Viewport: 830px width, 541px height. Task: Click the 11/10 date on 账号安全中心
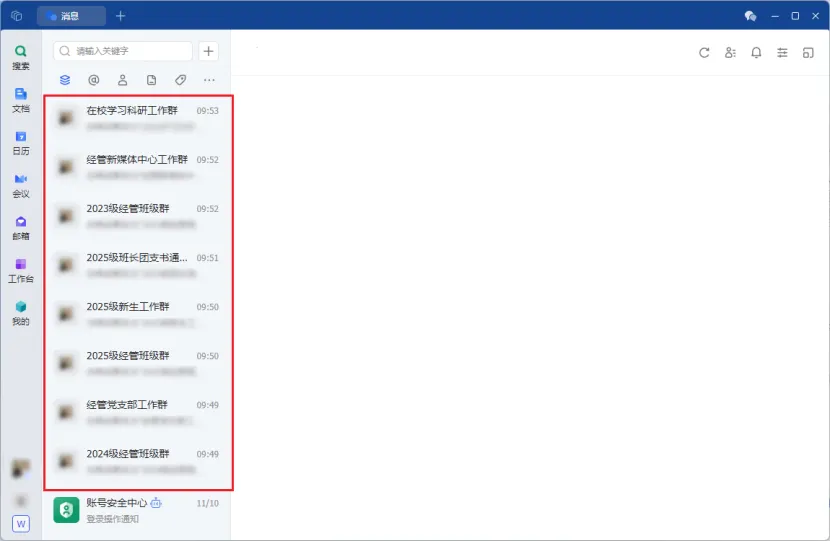click(x=208, y=503)
